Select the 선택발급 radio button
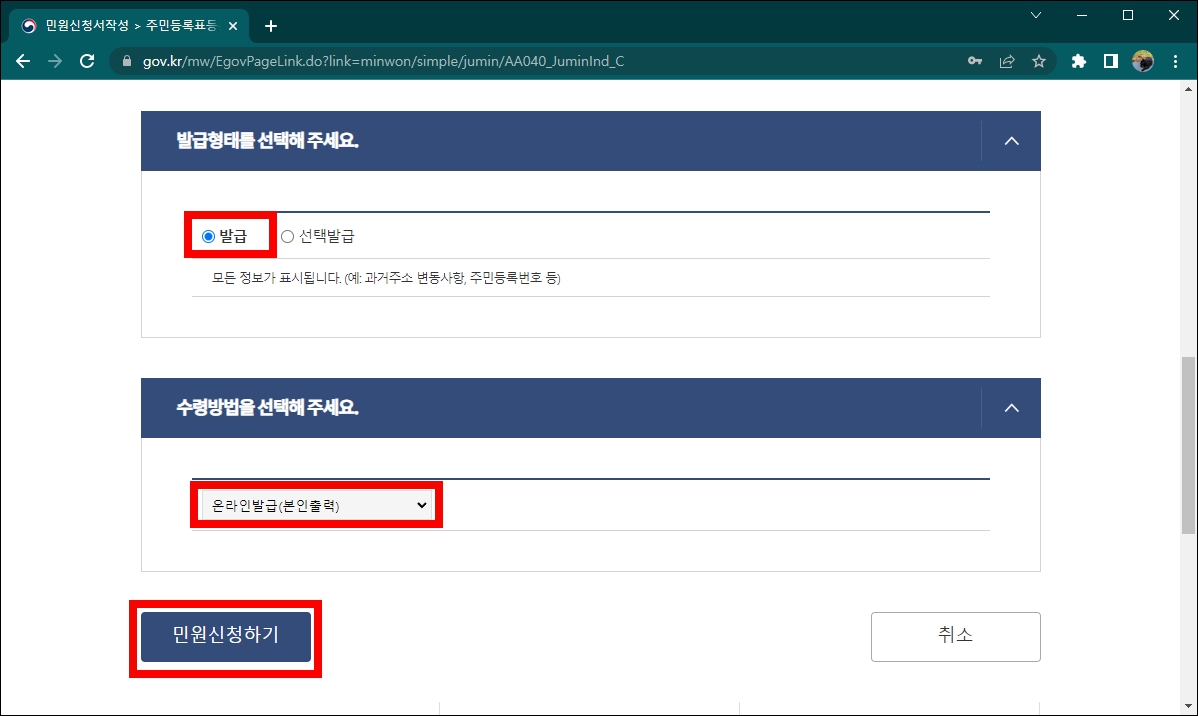1198x716 pixels. coord(288,236)
